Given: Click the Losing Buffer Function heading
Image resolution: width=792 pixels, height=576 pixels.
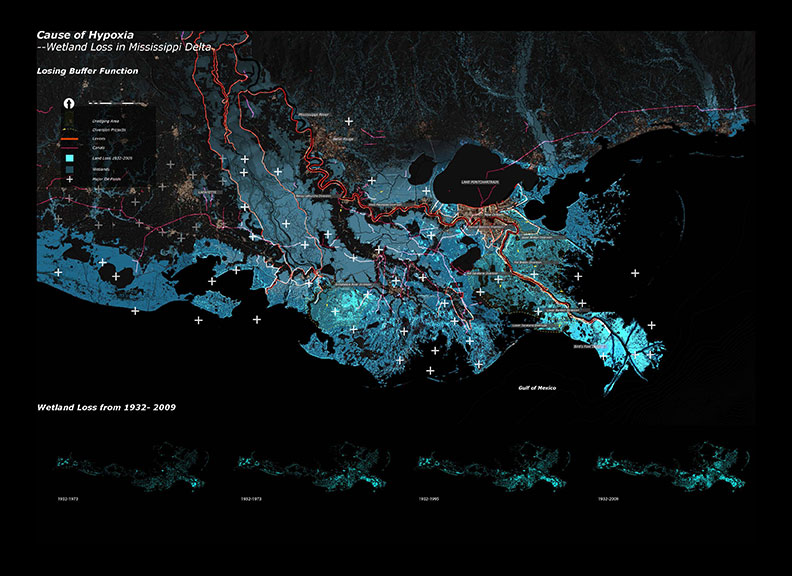Looking at the screenshot, I should [x=87, y=71].
